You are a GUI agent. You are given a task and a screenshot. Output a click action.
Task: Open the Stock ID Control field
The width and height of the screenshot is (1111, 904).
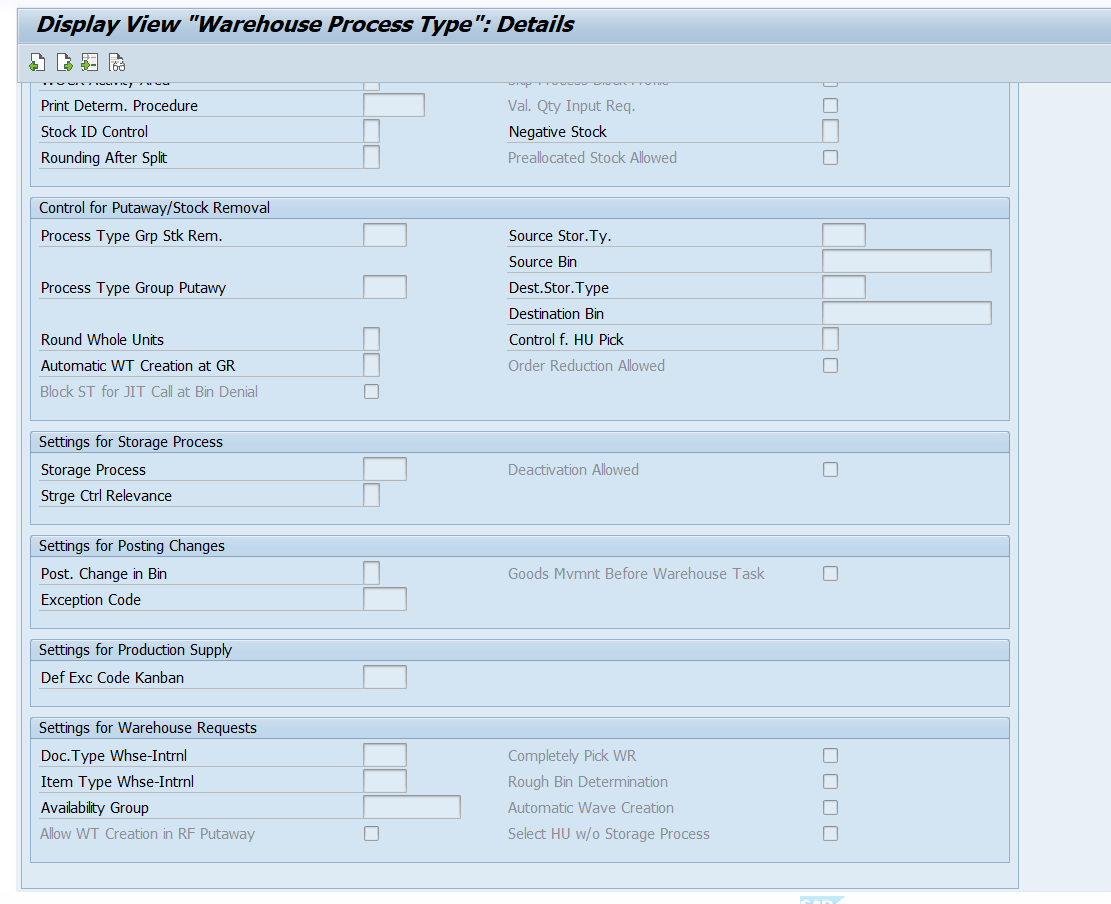click(x=371, y=131)
